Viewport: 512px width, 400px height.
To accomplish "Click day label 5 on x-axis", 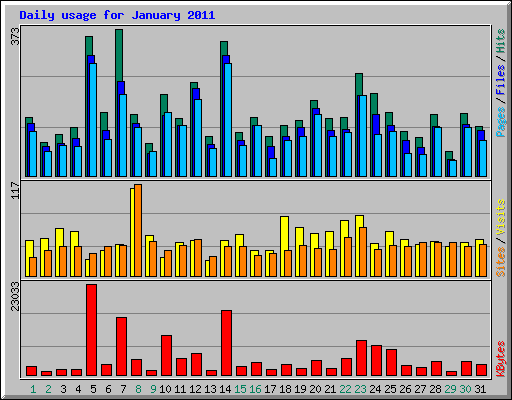I will [x=93, y=389].
